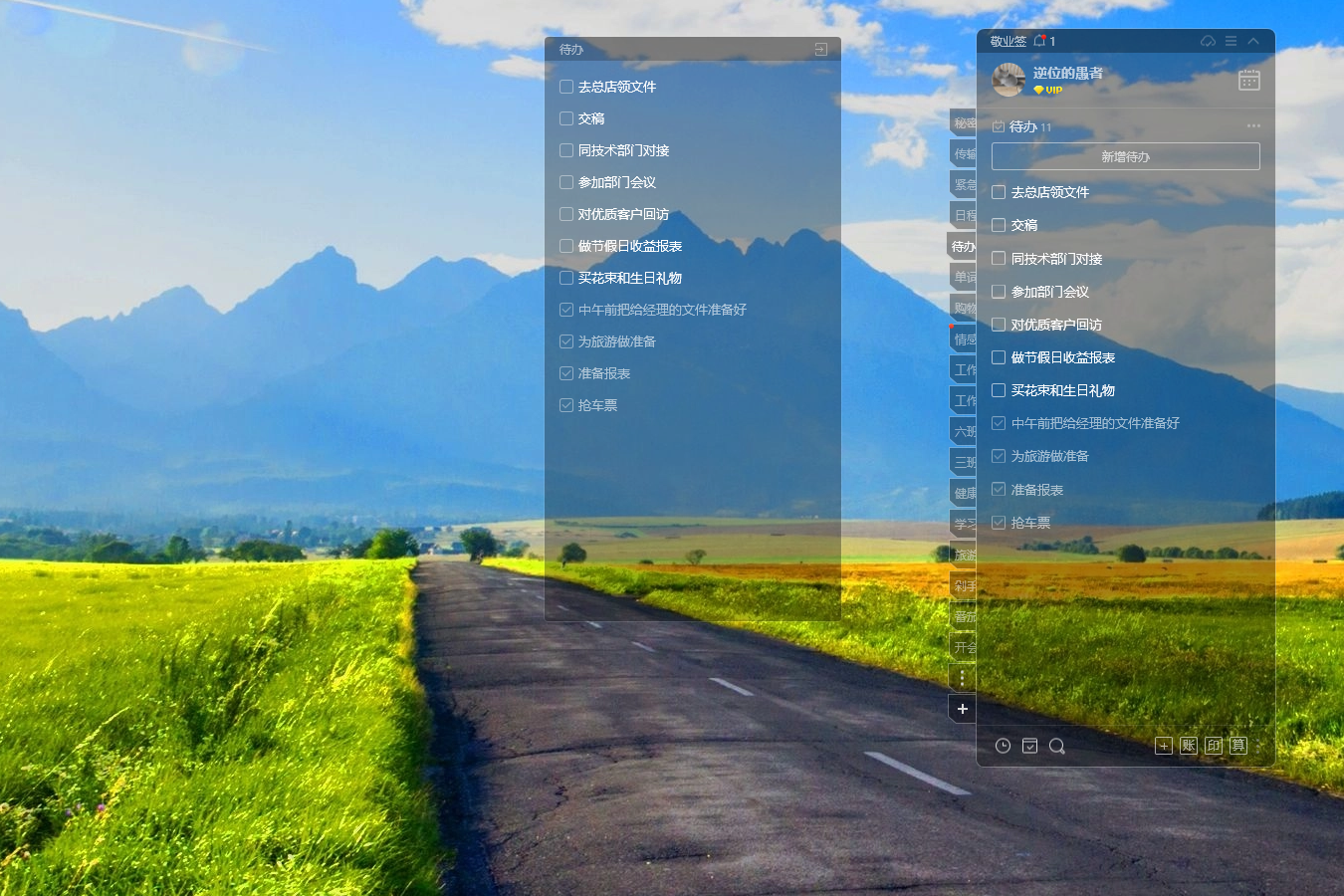Click the 账 bookkeeping icon
The height and width of the screenshot is (896, 1344).
(x=1188, y=746)
